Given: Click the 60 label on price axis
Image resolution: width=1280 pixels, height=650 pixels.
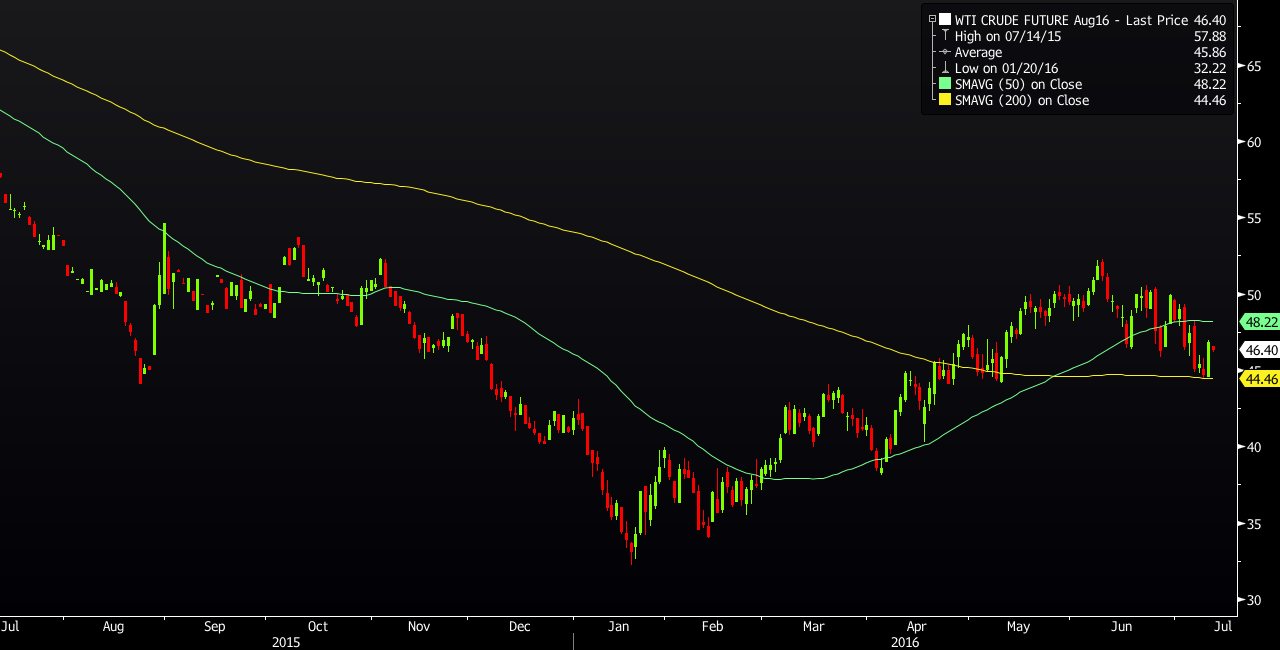Looking at the screenshot, I should [1253, 142].
